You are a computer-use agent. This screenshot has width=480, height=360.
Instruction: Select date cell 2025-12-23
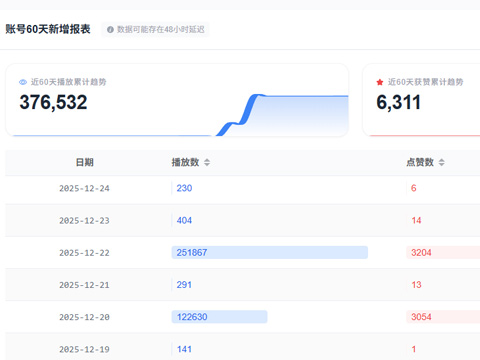(84, 221)
